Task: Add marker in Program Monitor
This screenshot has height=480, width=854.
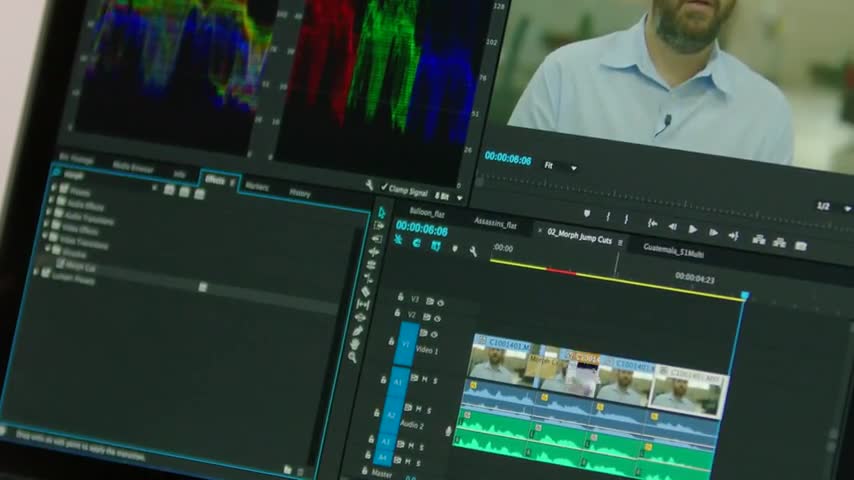Action: click(x=587, y=214)
